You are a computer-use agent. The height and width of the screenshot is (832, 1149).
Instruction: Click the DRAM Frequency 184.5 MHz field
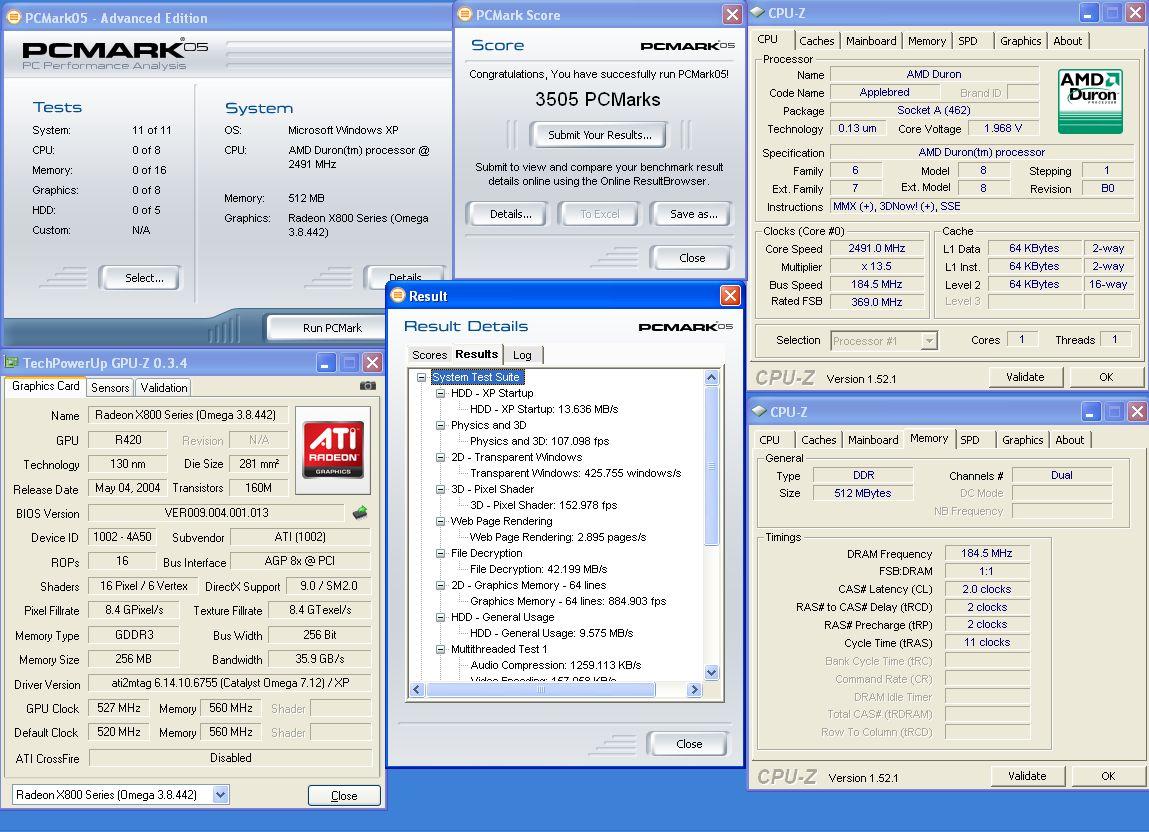[x=986, y=553]
